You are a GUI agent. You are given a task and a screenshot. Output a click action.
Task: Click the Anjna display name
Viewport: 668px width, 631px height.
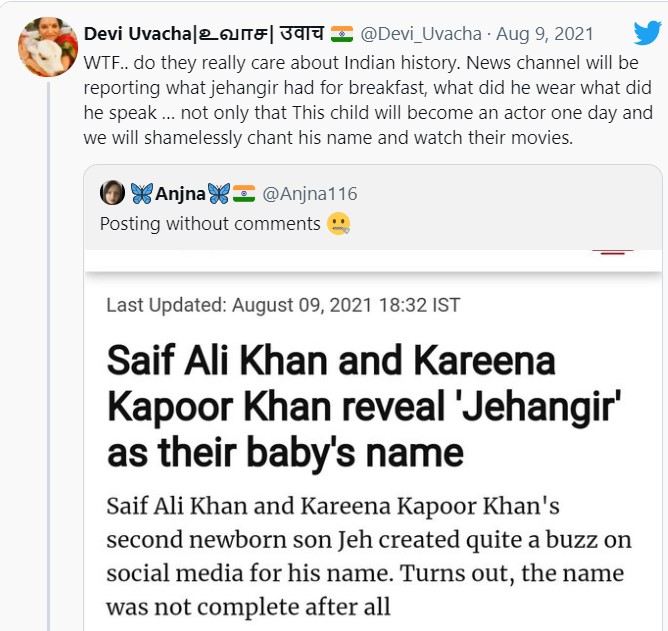(x=180, y=193)
